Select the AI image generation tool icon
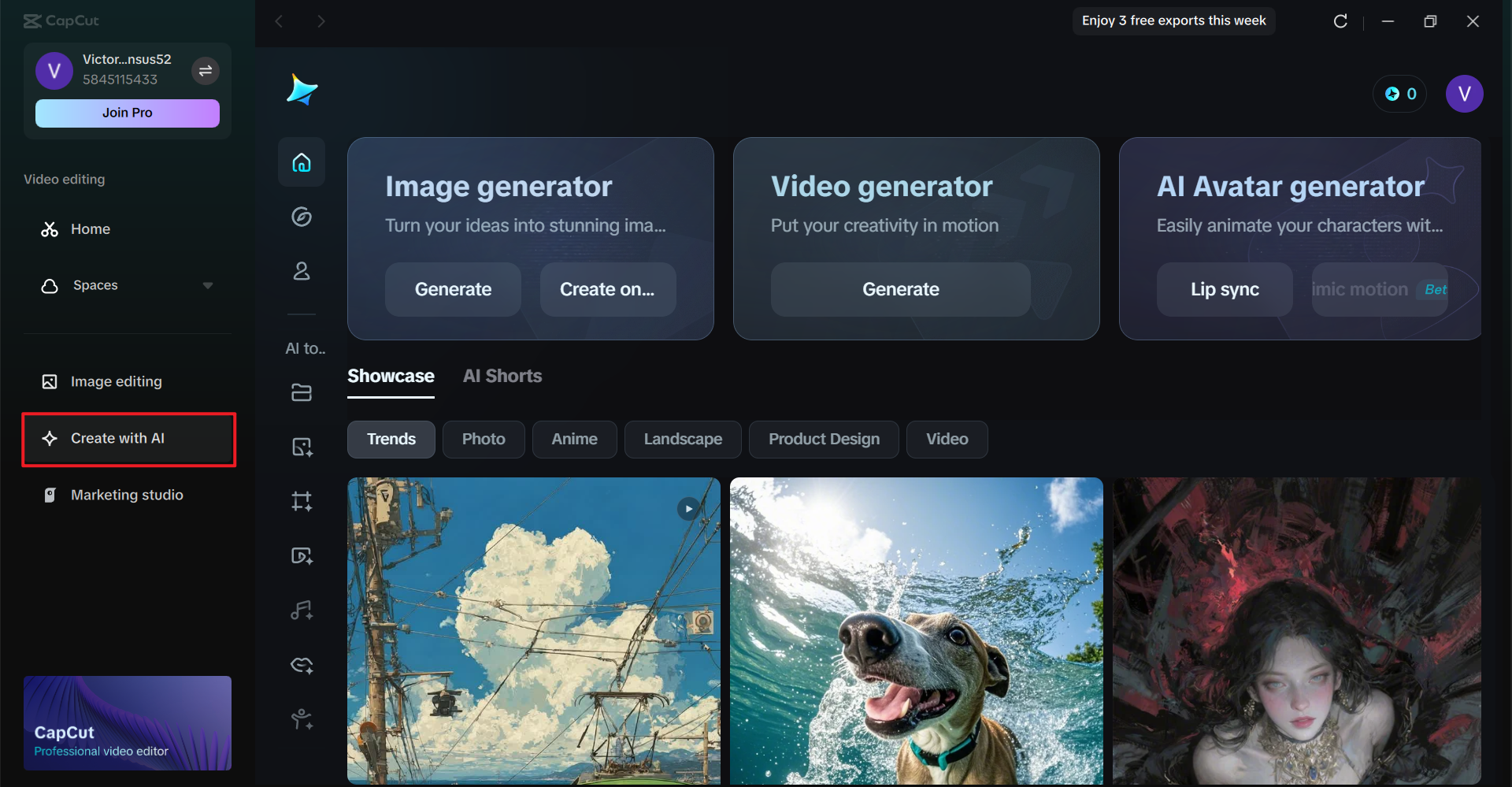The height and width of the screenshot is (787, 1512). coord(302,447)
